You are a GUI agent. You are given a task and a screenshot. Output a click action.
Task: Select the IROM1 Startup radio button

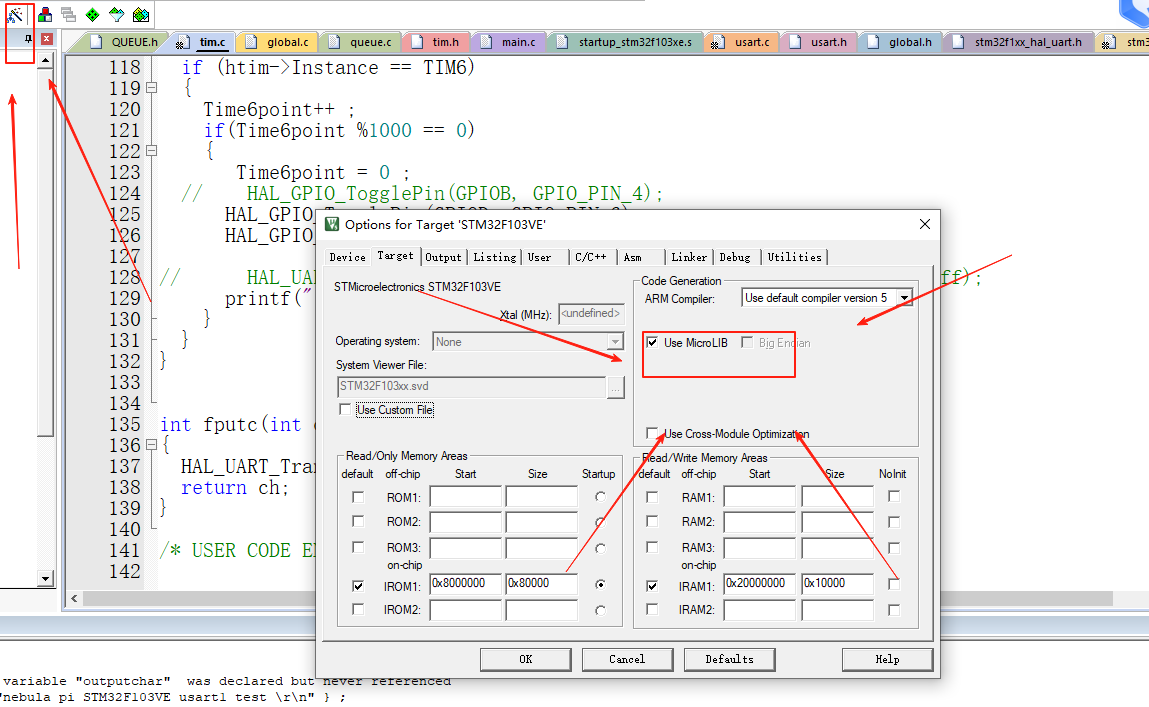click(600, 584)
